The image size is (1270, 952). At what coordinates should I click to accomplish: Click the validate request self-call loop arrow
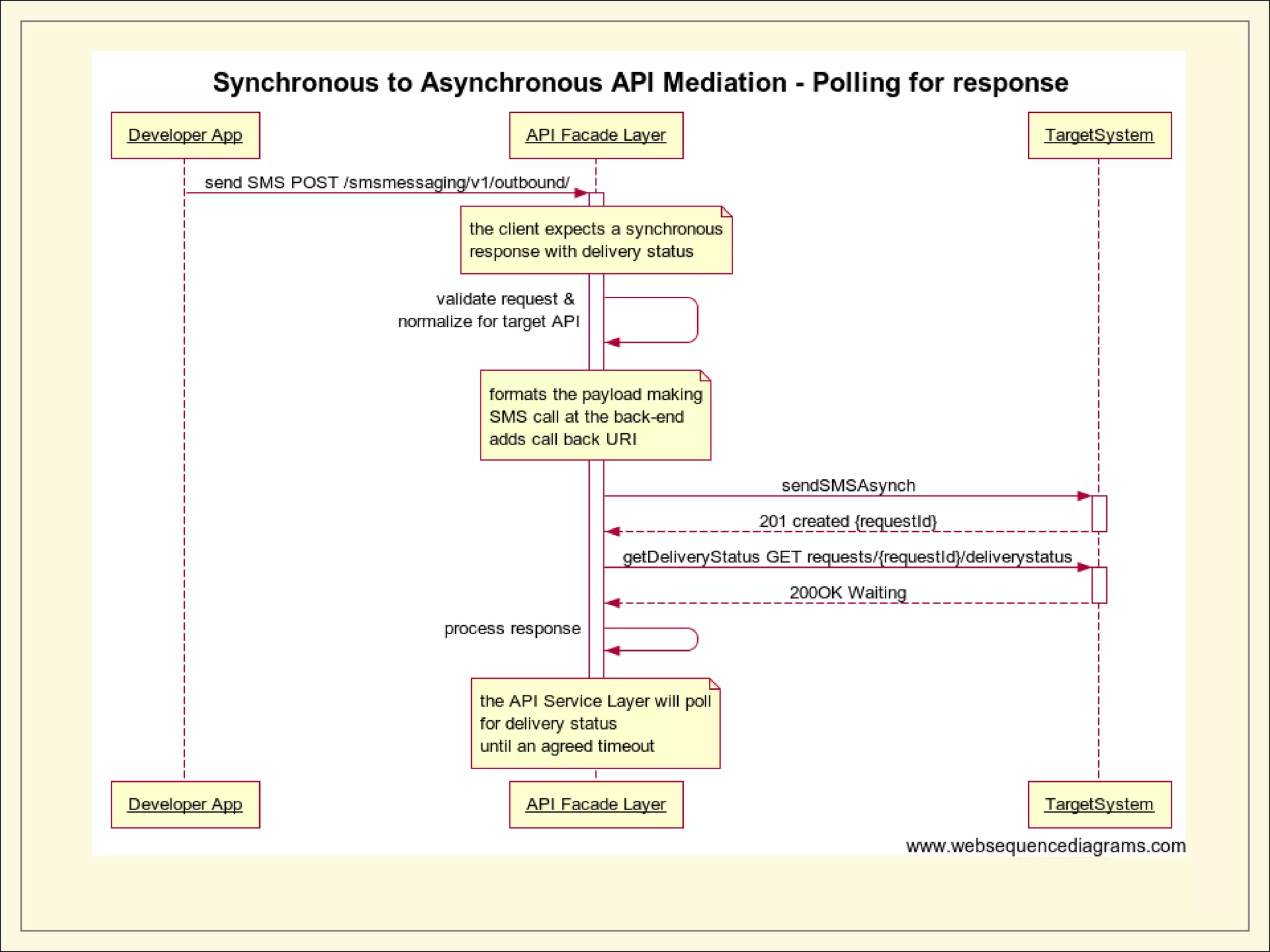pos(697,320)
